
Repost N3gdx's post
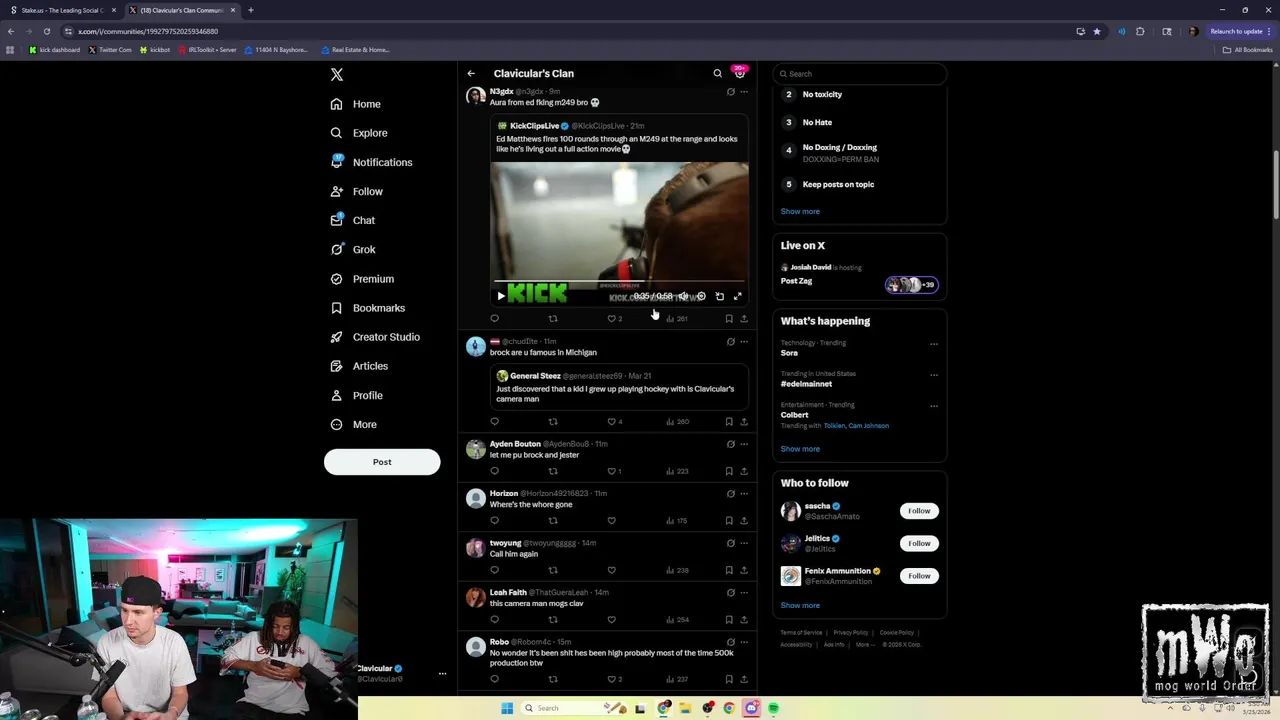tap(553, 319)
